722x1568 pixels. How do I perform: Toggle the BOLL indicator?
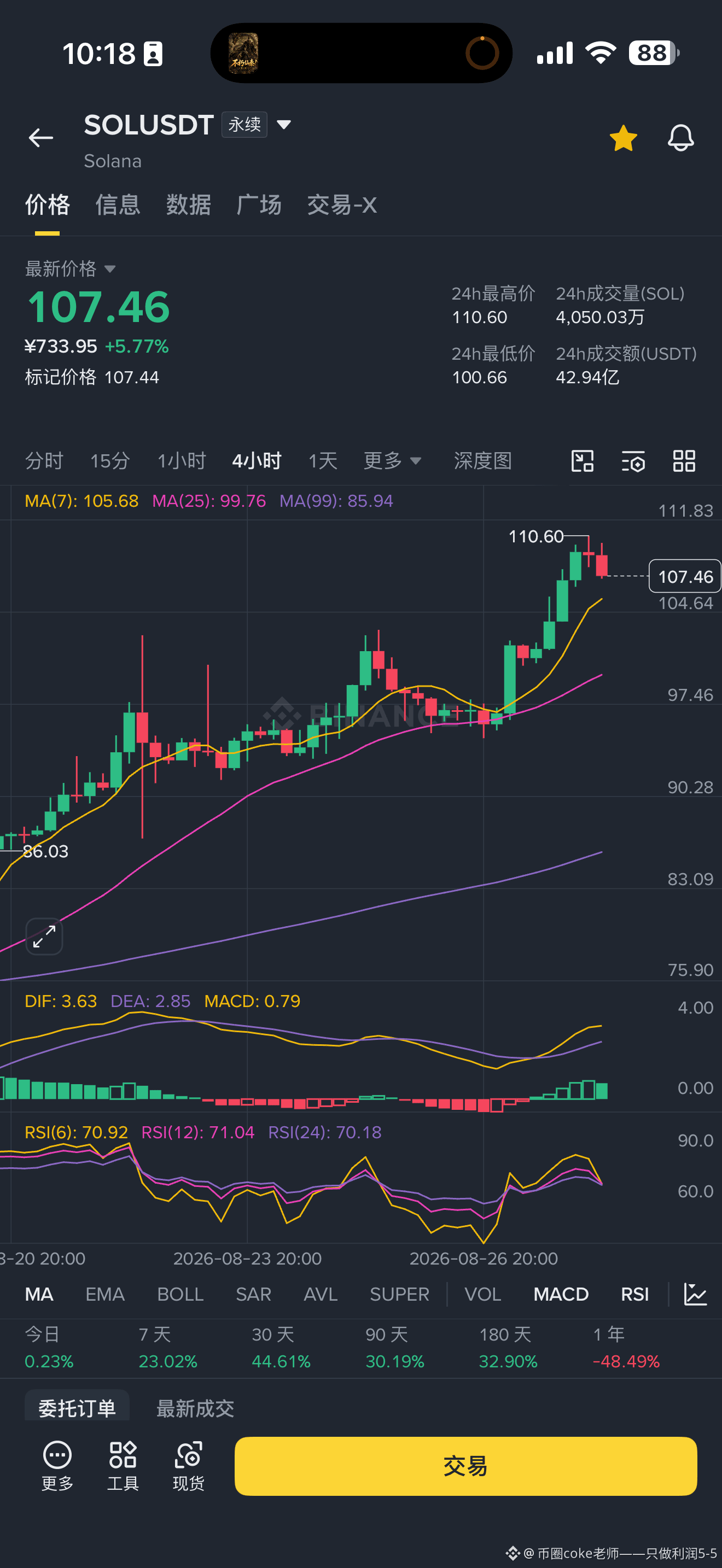coord(180,1294)
